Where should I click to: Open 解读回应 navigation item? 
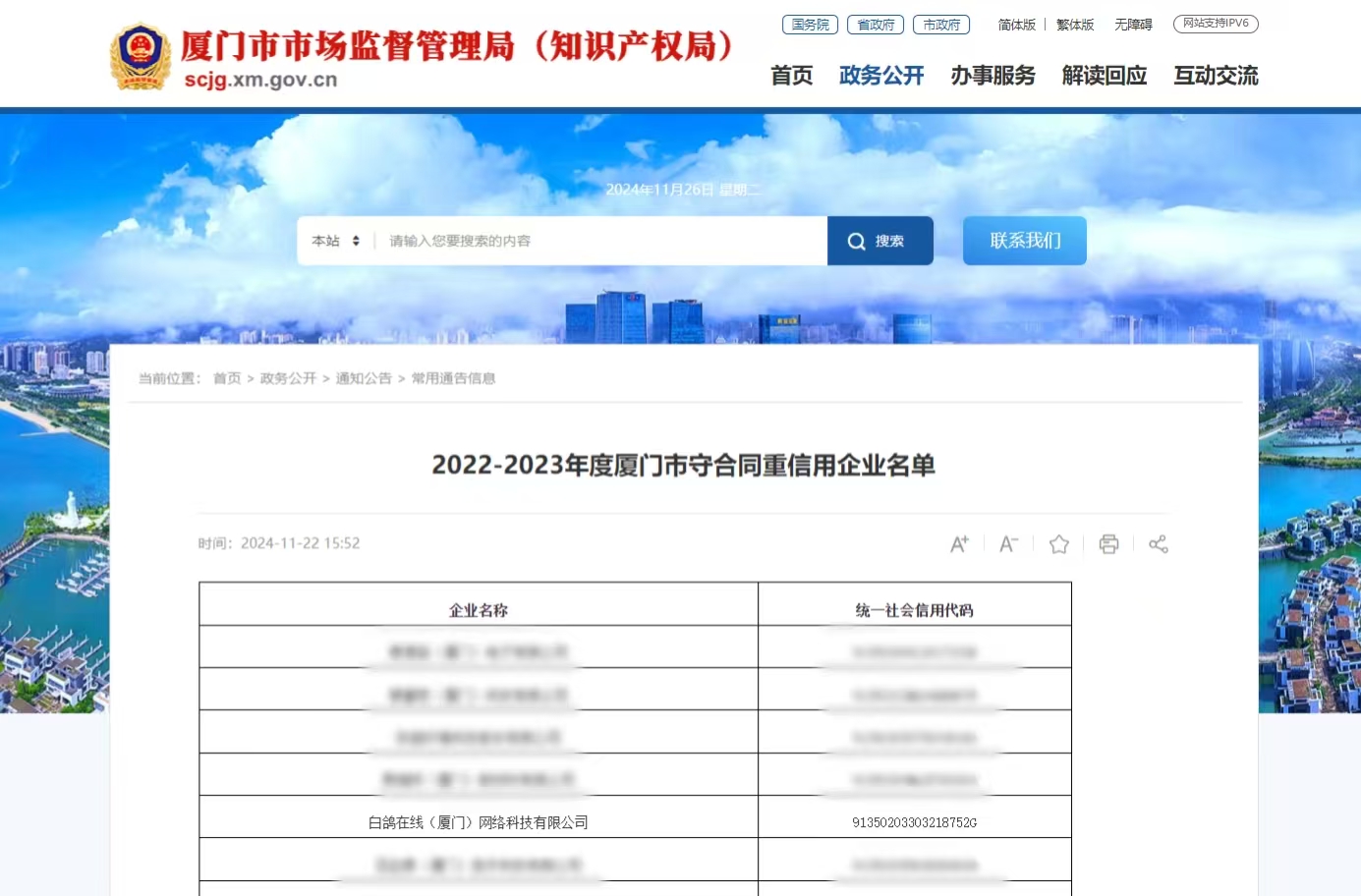1105,76
